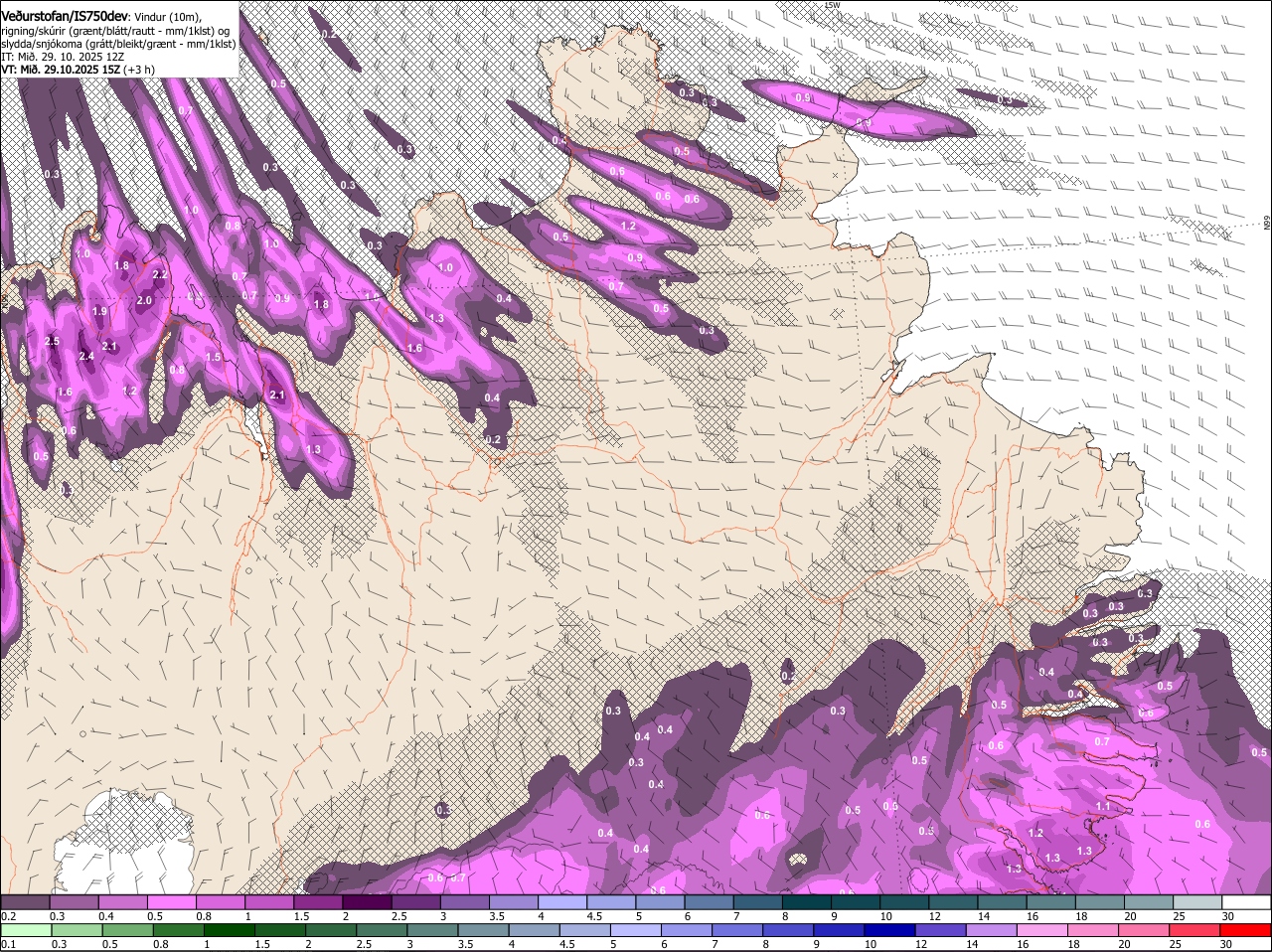Screen dimensions: 1272x952
Task: Click the Veðurstofan/IS750dev title text
Action: 65,16
